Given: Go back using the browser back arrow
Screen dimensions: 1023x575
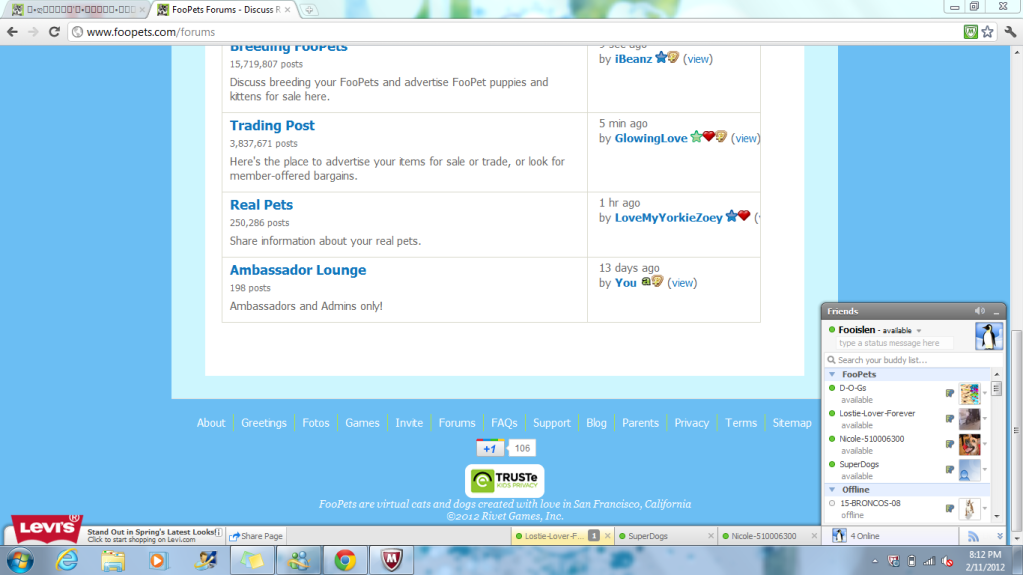Looking at the screenshot, I should click(12, 31).
